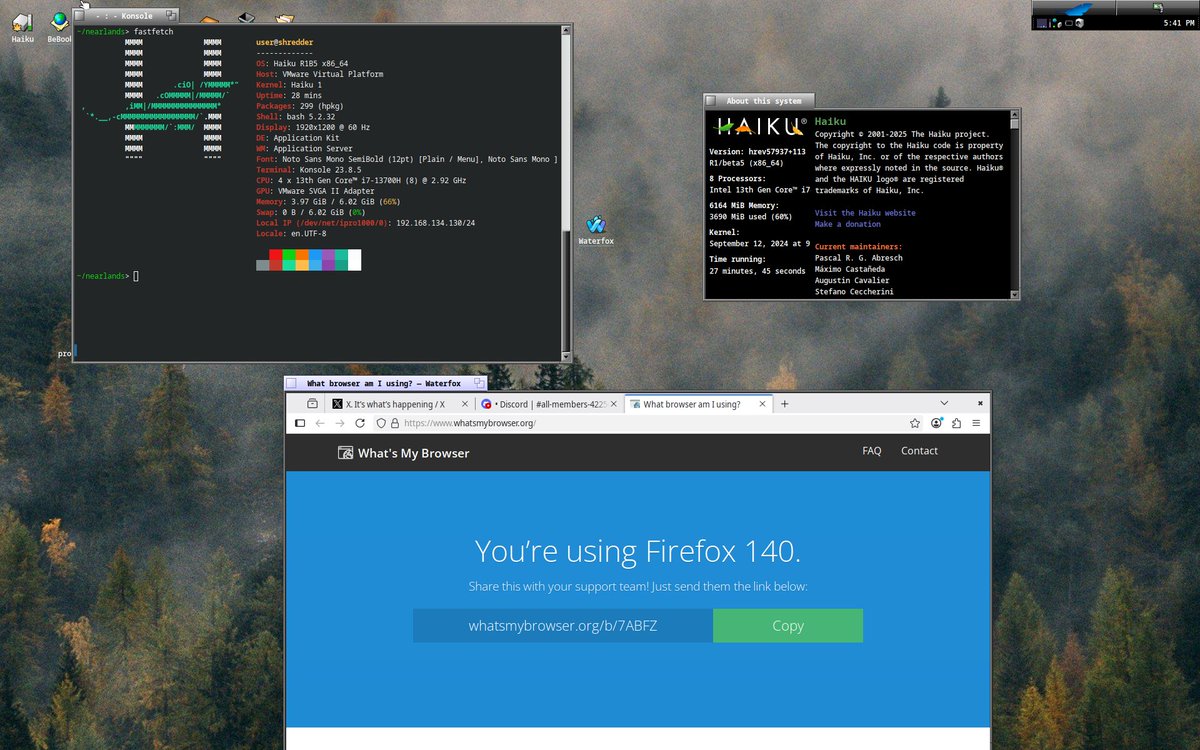Click the Konsole window zoom button

[x=170, y=16]
